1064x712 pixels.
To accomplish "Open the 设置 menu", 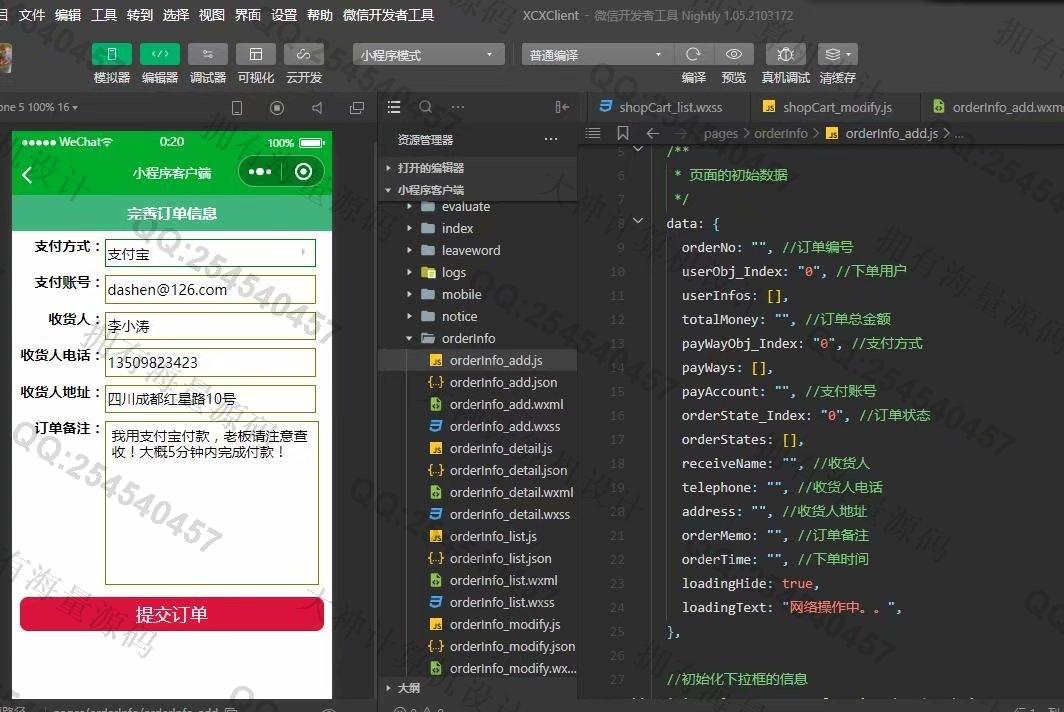I will [x=284, y=15].
